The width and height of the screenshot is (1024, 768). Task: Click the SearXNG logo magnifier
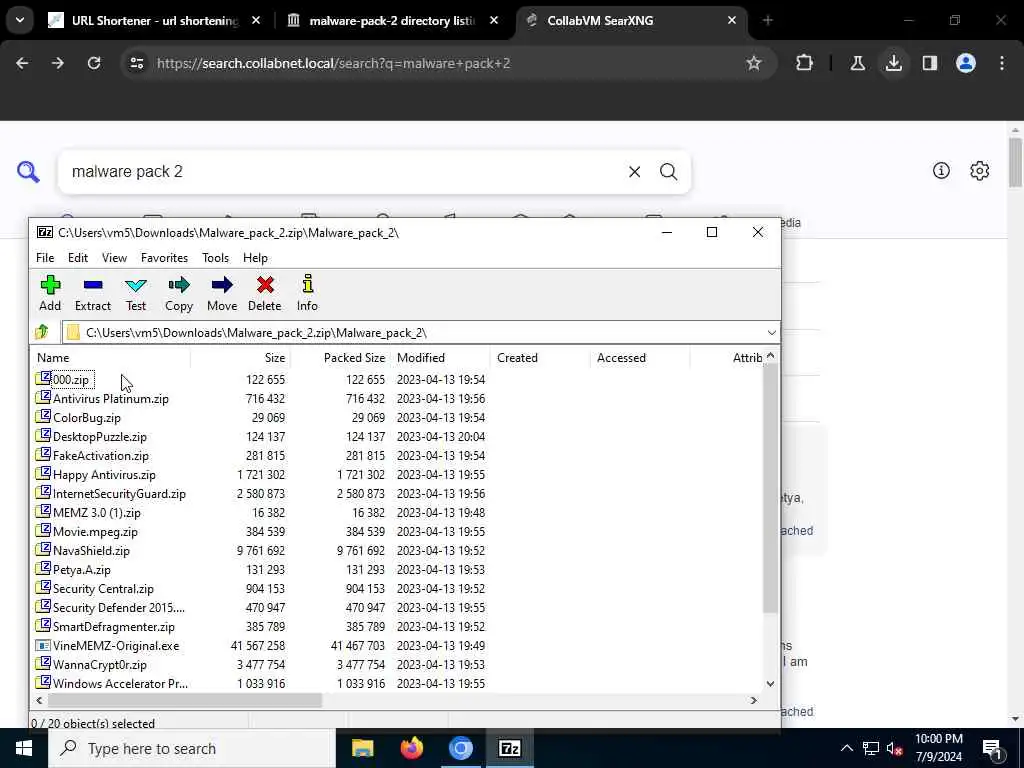(28, 172)
